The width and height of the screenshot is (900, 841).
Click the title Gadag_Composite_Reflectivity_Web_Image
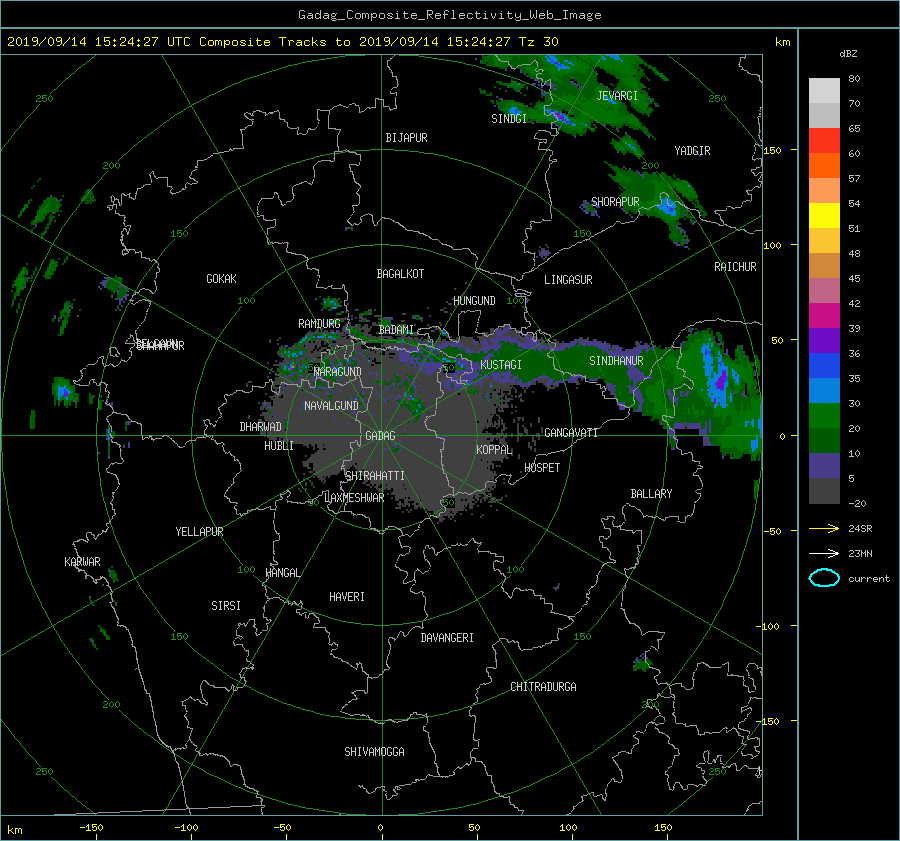449,15
